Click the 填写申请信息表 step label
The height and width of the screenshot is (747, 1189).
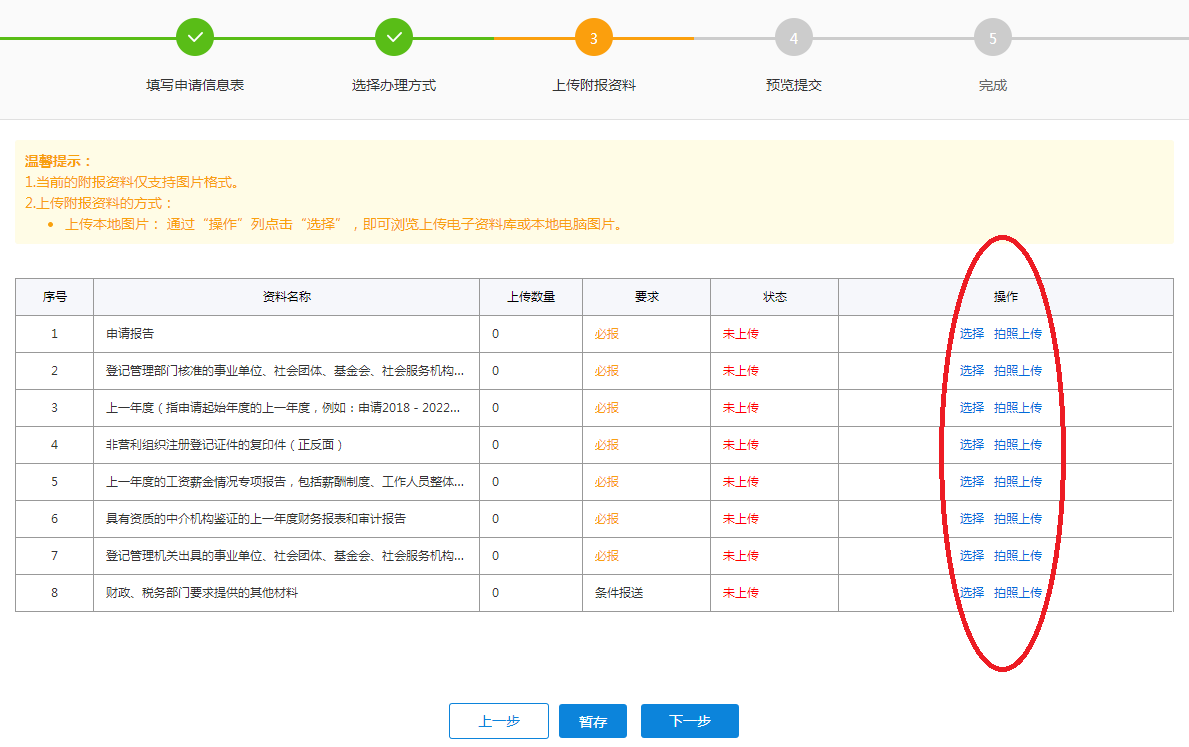(x=195, y=86)
